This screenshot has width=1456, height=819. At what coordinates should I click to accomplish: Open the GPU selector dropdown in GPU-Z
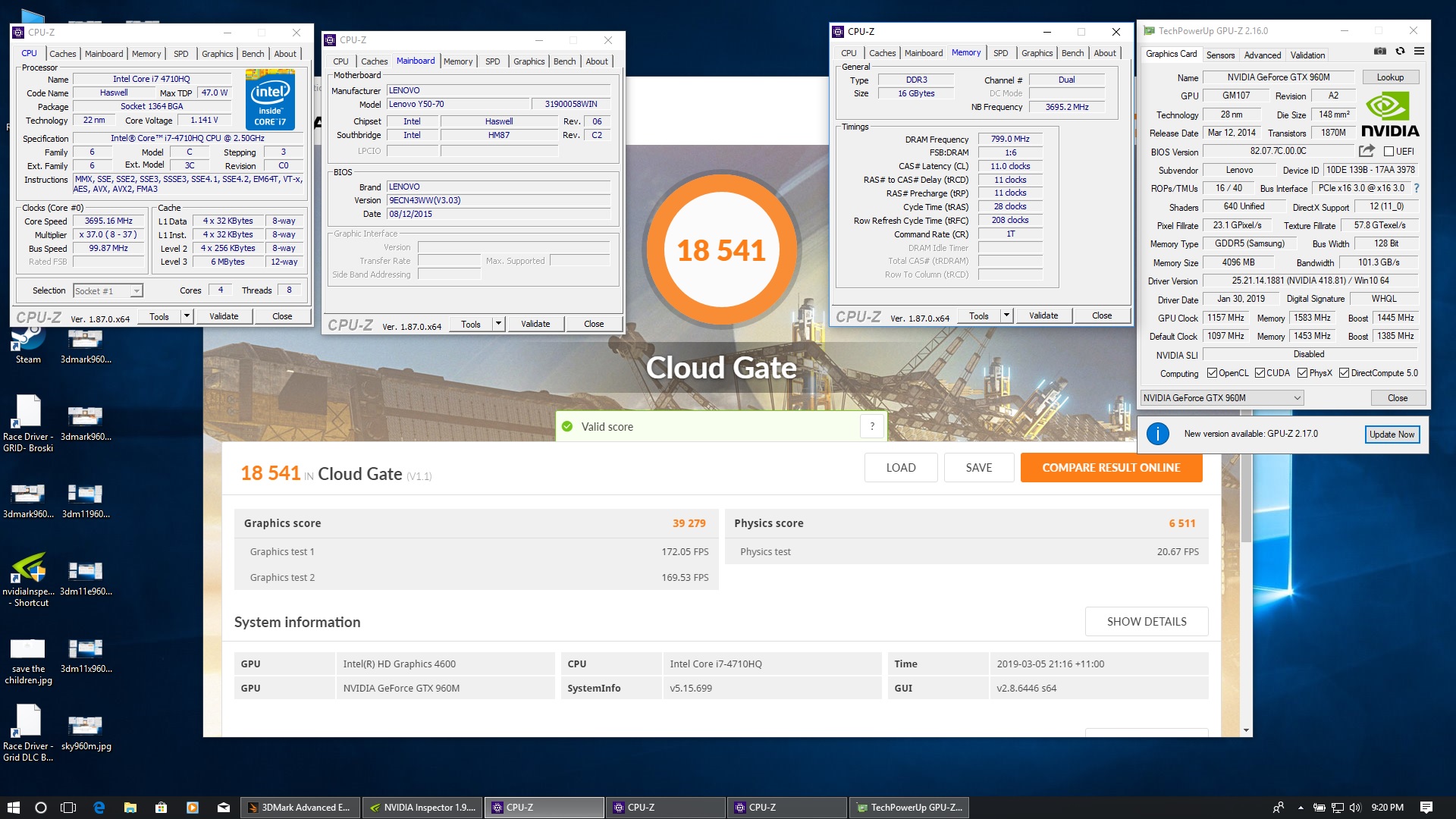pyautogui.click(x=1222, y=398)
